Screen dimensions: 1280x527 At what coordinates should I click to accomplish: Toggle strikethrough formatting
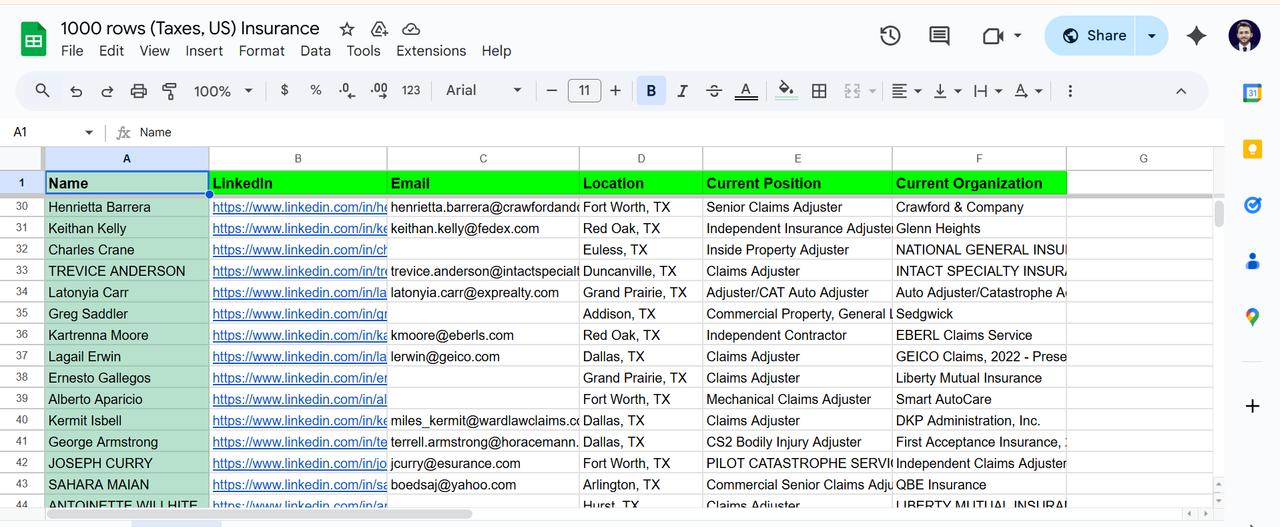coord(714,91)
